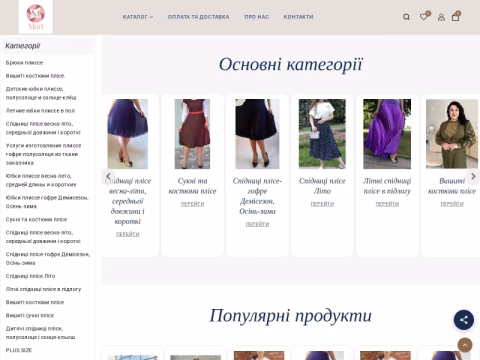
Task: Click card title Спідниці плісе Літо
Action: coord(322,186)
